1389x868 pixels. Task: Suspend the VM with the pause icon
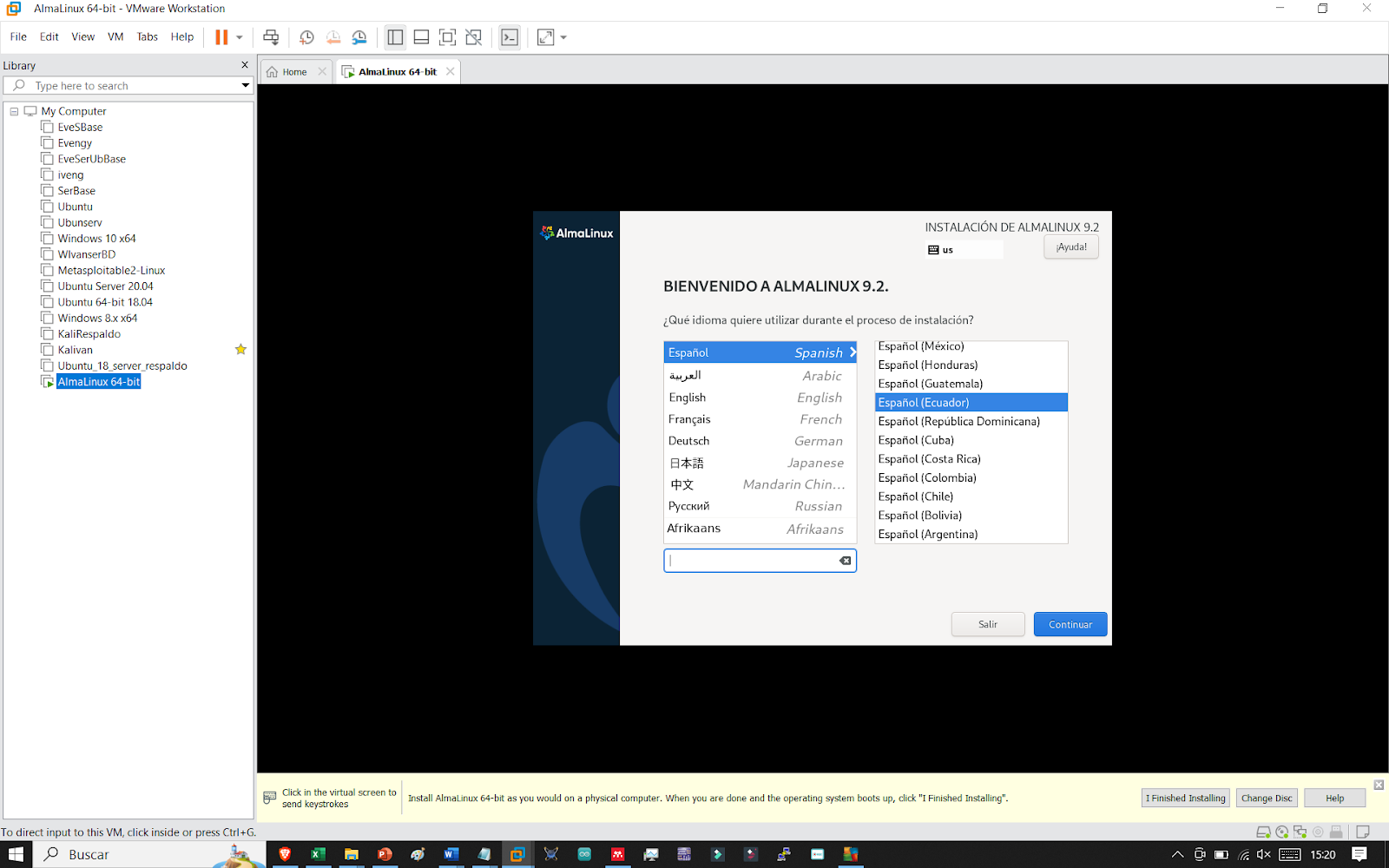point(221,37)
